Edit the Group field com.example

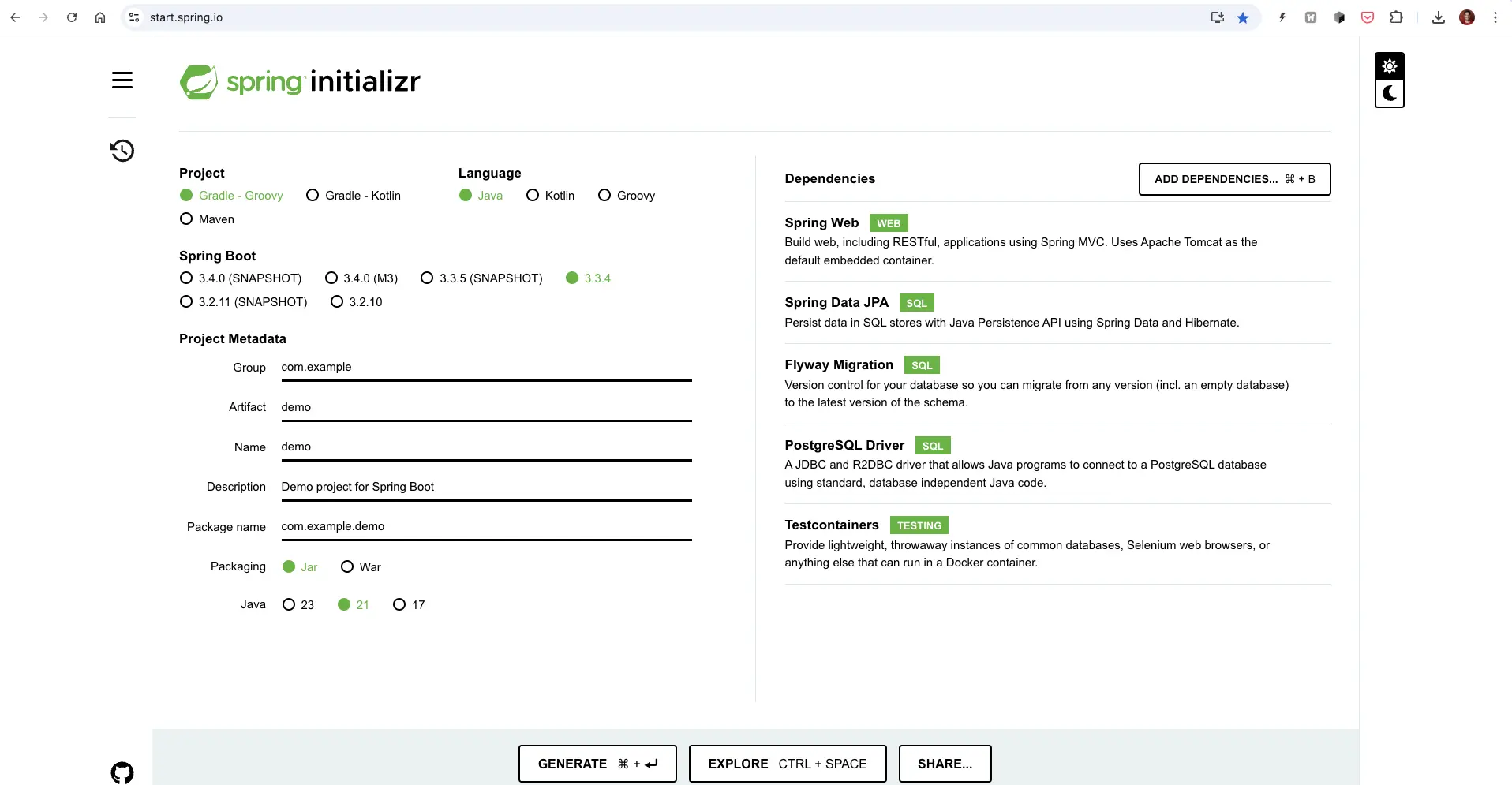486,368
